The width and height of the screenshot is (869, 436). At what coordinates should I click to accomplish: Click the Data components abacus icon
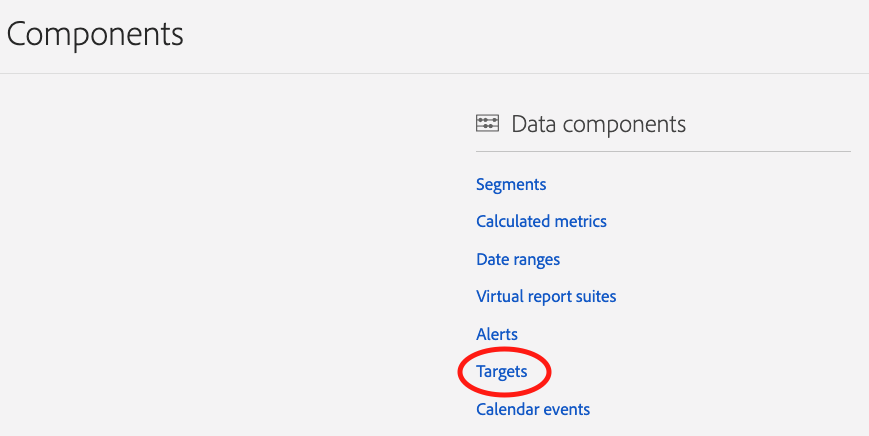487,124
